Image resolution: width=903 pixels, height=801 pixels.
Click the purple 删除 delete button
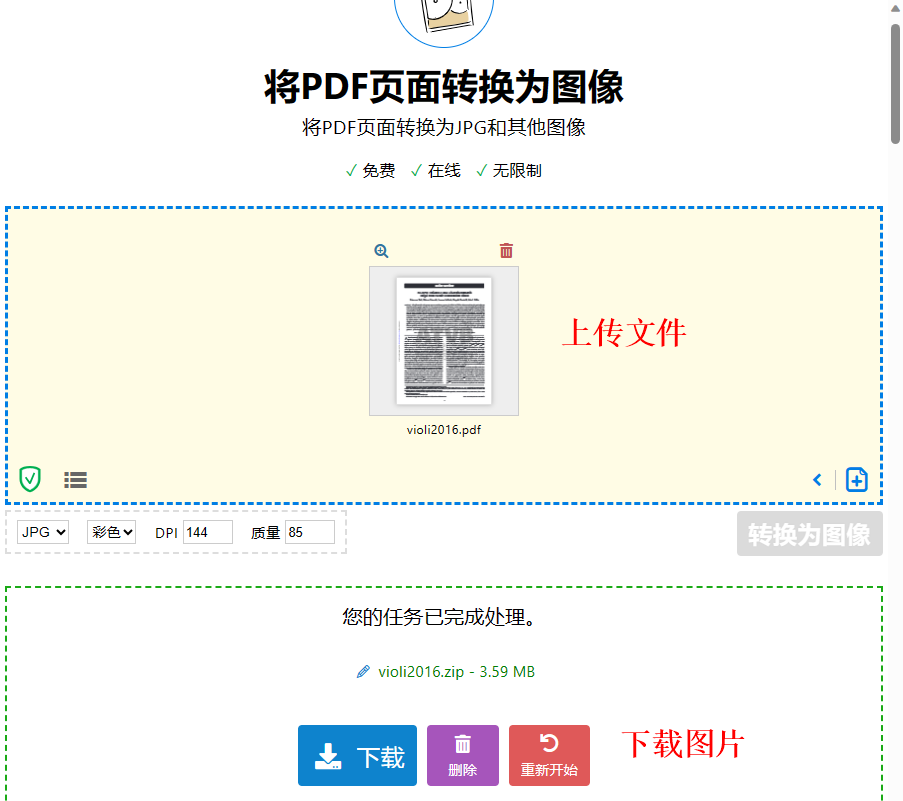(462, 756)
